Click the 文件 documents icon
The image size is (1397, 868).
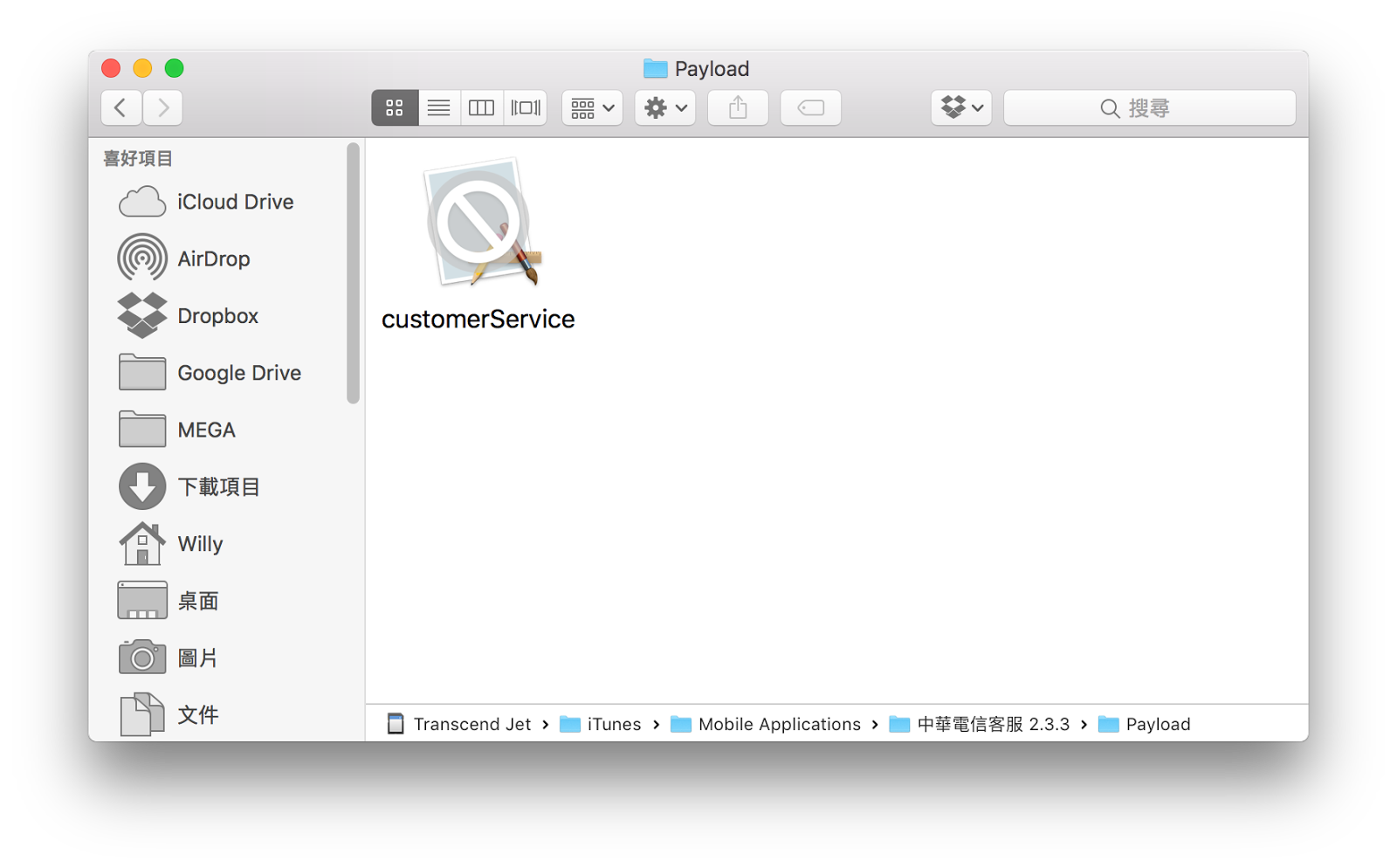(x=142, y=714)
